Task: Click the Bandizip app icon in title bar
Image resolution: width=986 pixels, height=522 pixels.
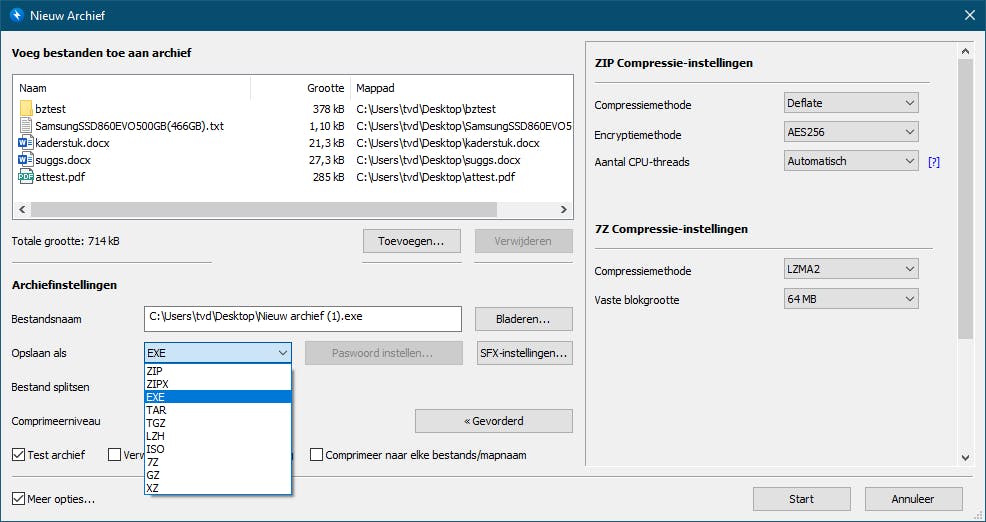Action: pyautogui.click(x=16, y=15)
